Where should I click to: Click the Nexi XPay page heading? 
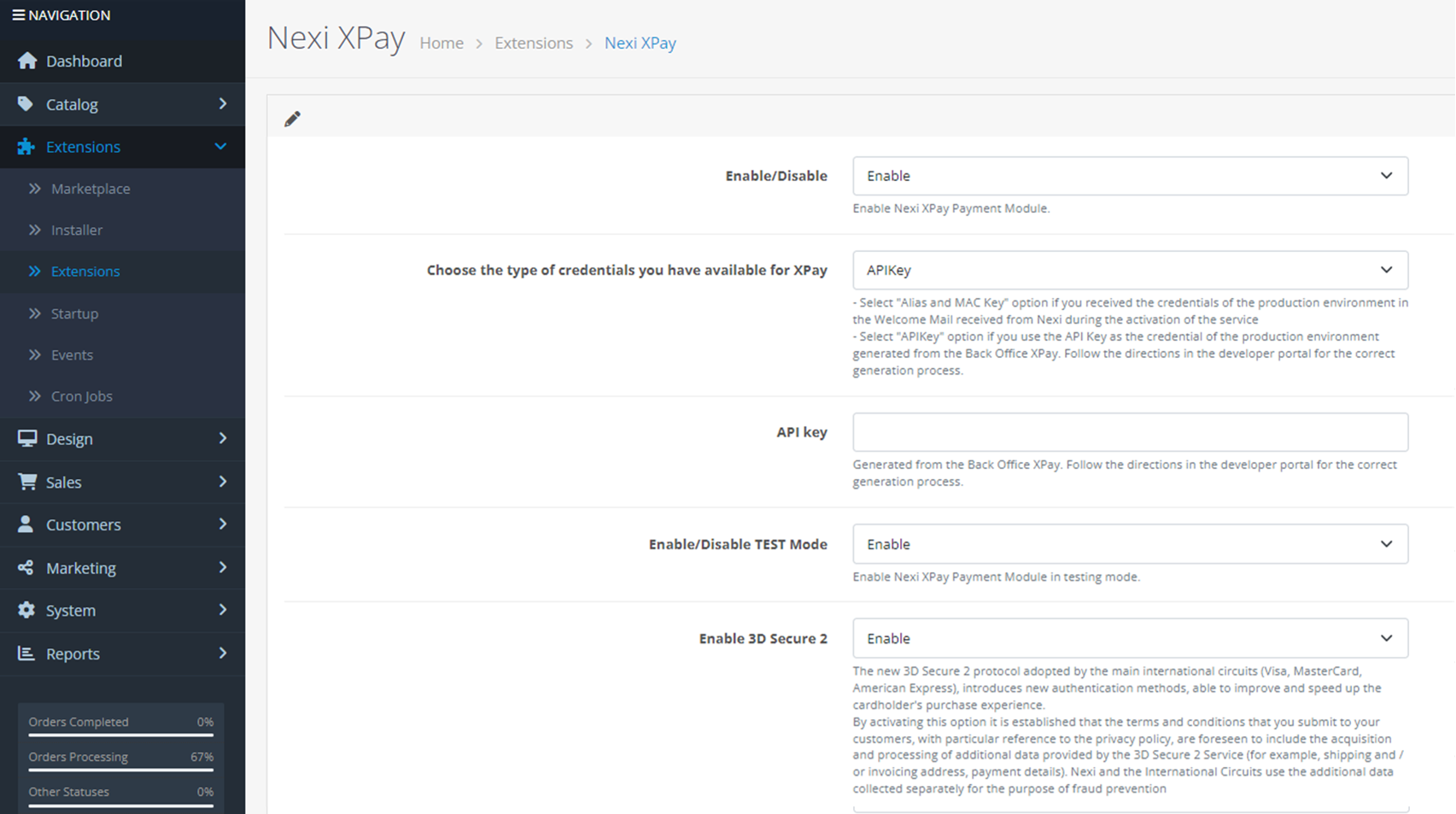click(x=336, y=38)
